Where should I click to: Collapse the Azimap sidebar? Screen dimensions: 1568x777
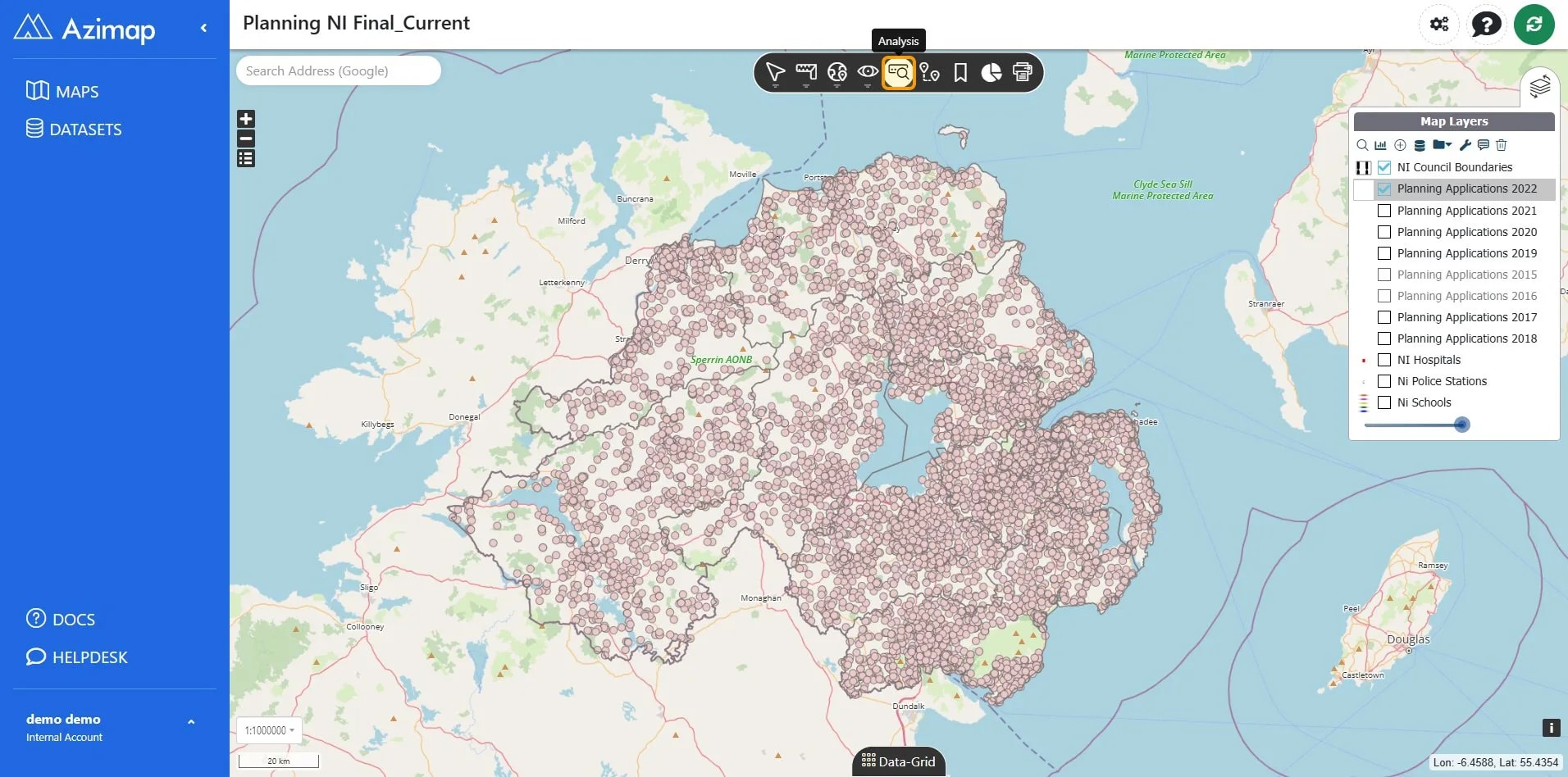[x=203, y=29]
